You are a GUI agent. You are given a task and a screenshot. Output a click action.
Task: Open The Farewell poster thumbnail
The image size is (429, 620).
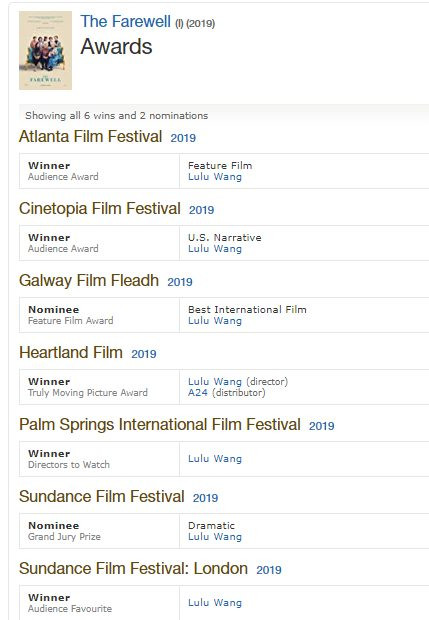(x=45, y=50)
